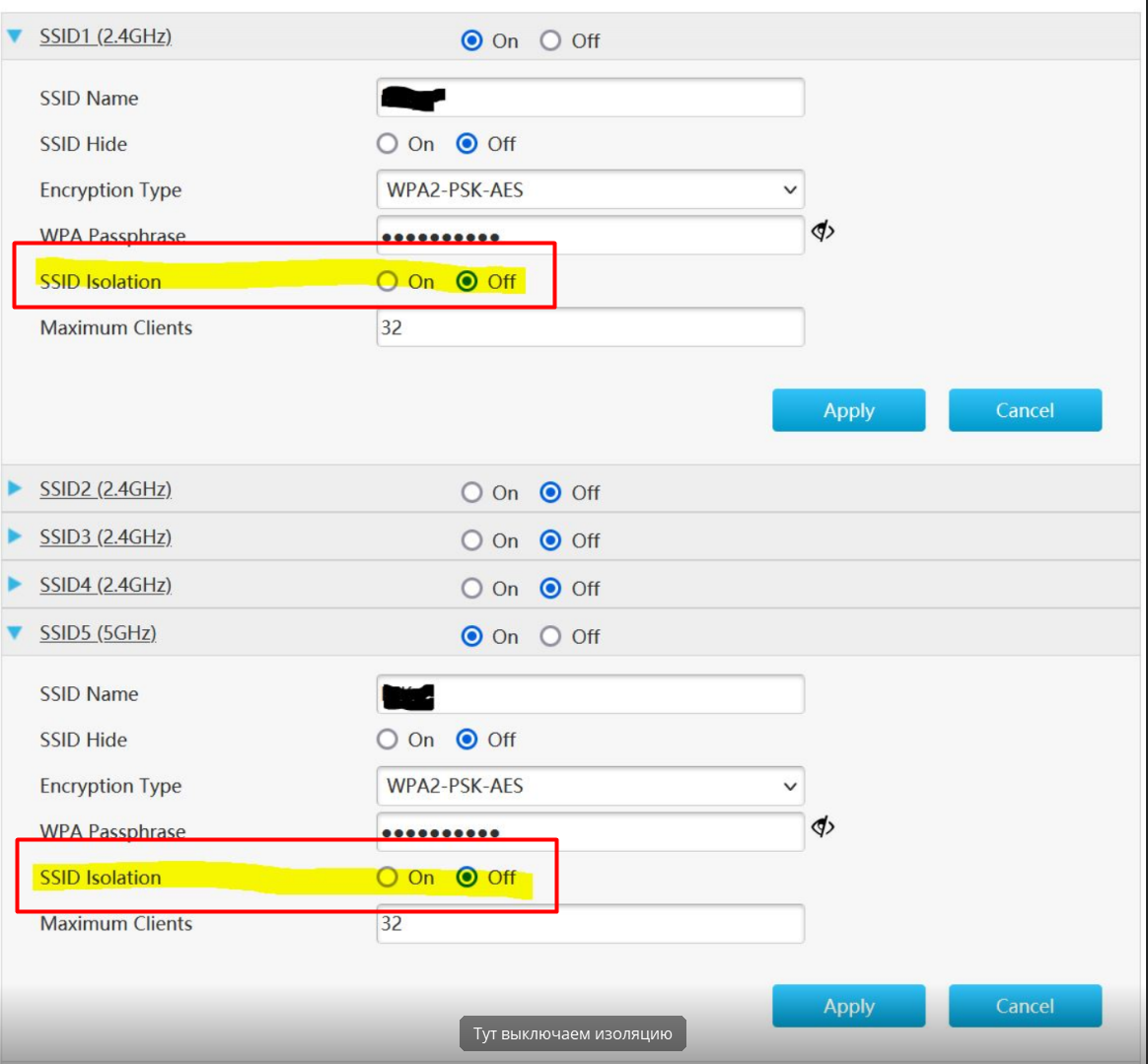The height and width of the screenshot is (1064, 1148).
Task: Open the SSID2 (2.4GHz) link
Action: coord(106,488)
